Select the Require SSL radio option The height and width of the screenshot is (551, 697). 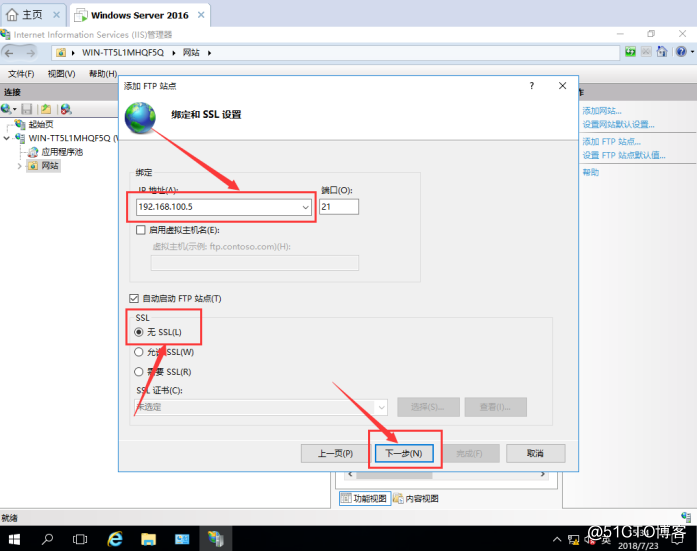click(139, 371)
